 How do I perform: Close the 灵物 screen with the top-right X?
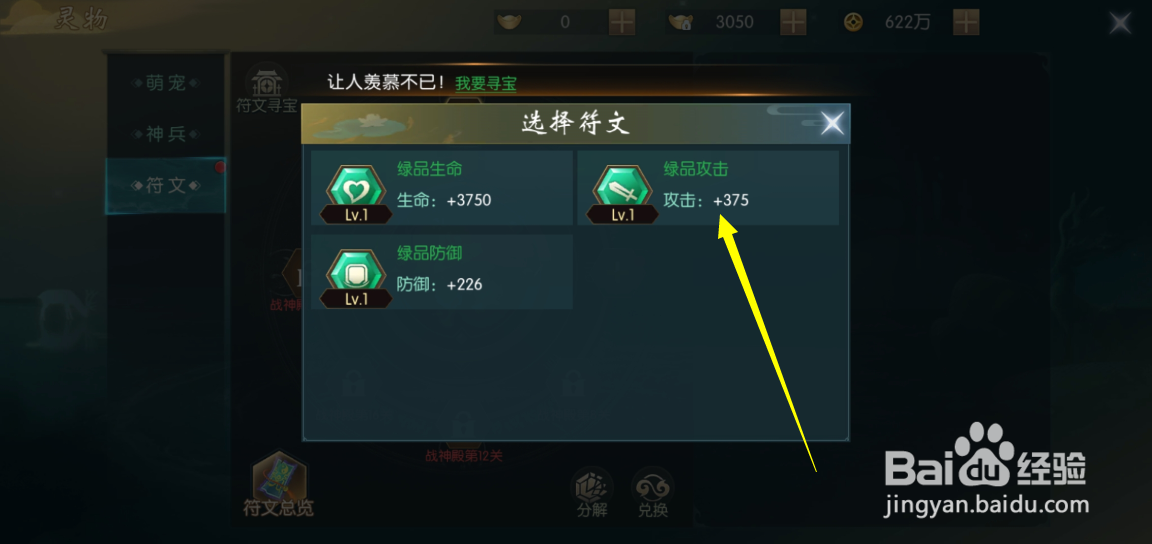click(x=1120, y=23)
